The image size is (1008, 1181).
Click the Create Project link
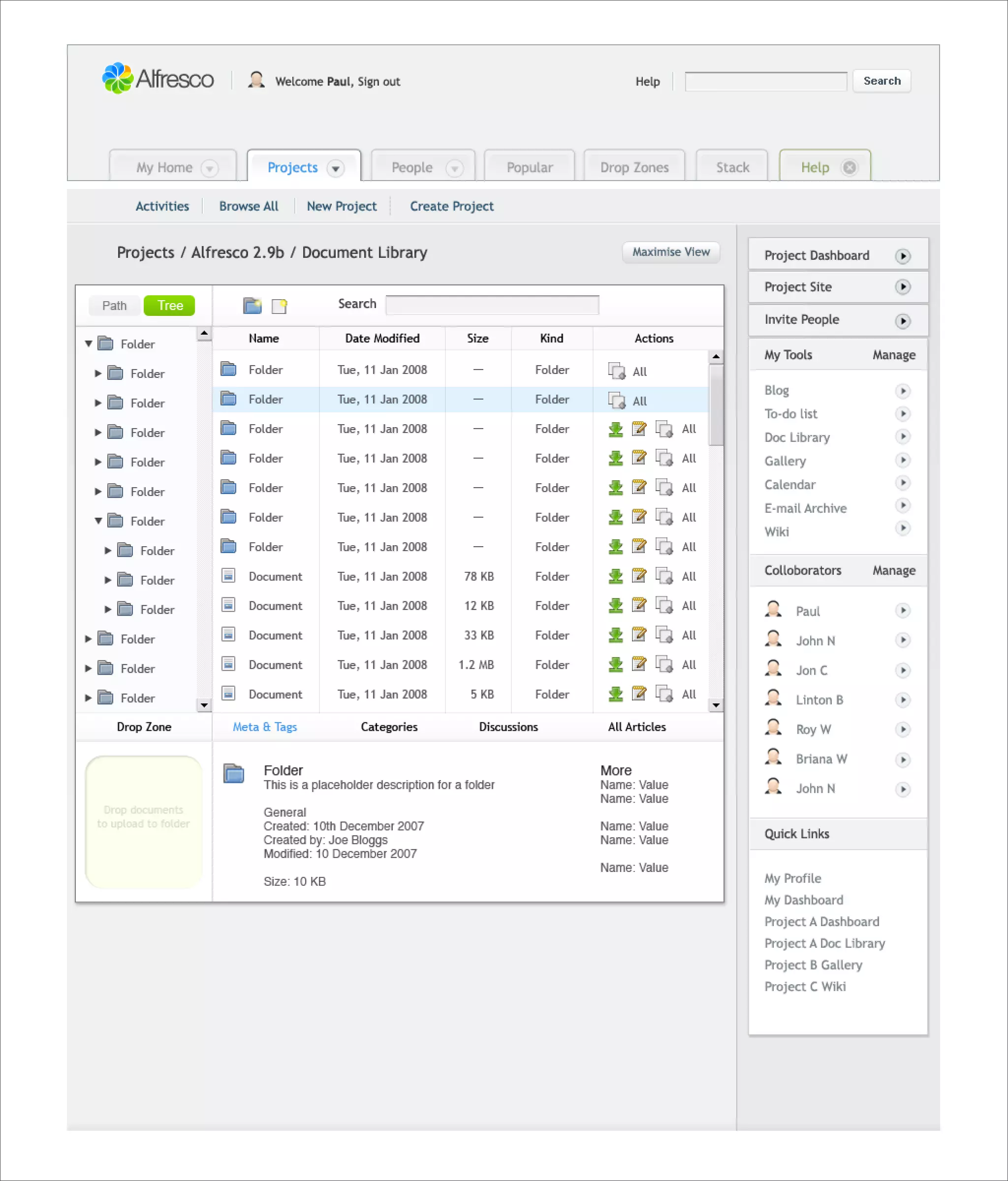pos(451,206)
